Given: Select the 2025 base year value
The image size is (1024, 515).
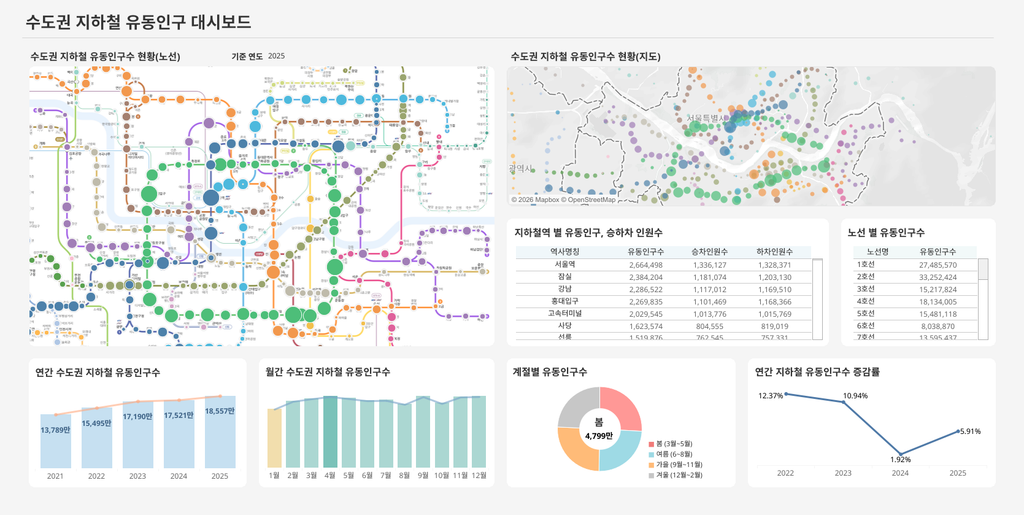Looking at the screenshot, I should coord(276,56).
